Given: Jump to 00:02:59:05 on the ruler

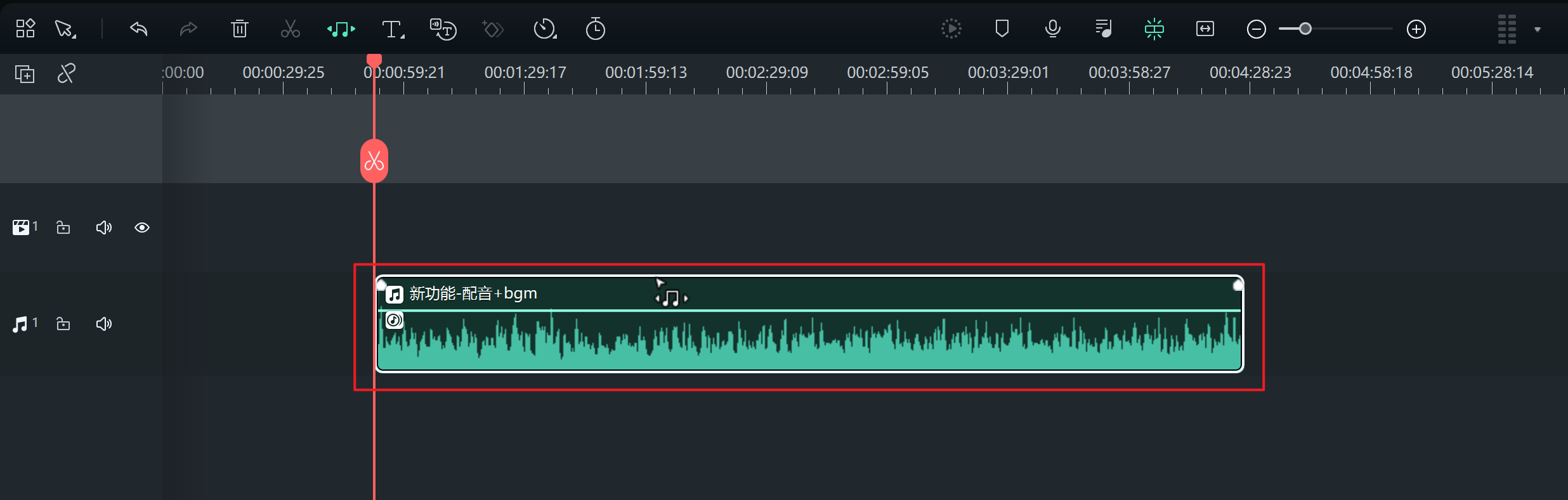Looking at the screenshot, I should 888,73.
